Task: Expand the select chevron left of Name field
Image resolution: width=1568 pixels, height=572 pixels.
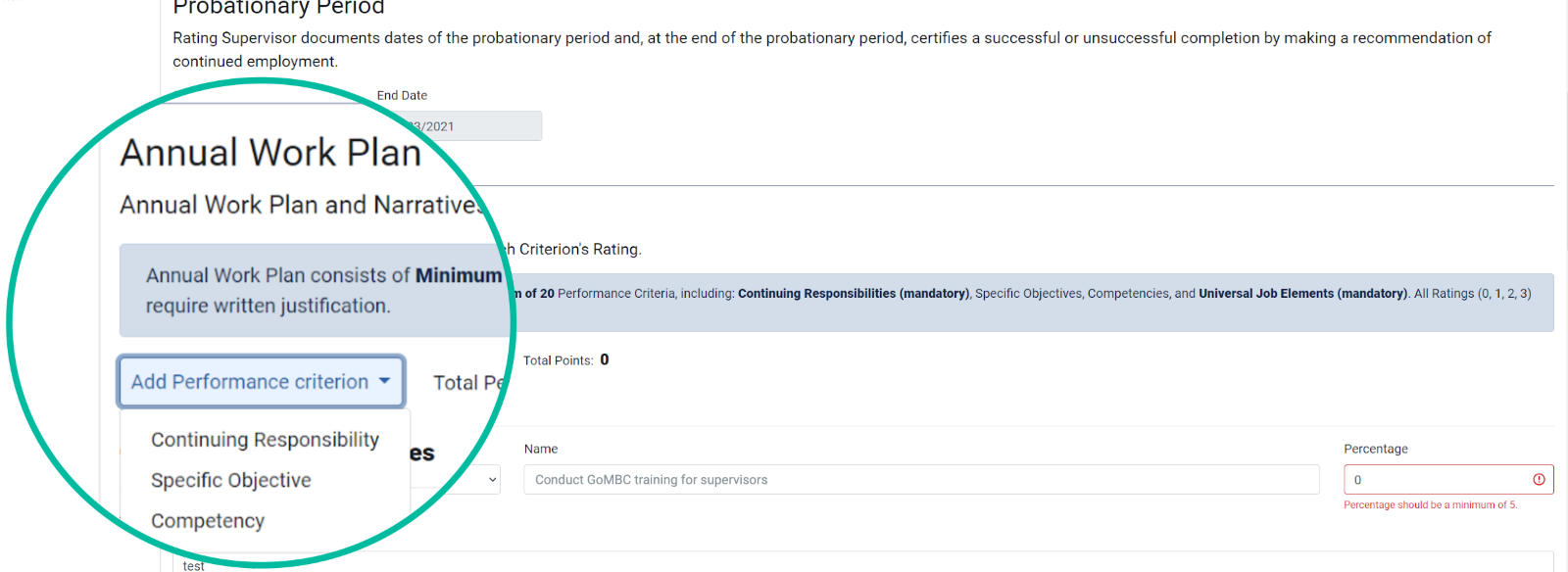Action: coord(492,480)
